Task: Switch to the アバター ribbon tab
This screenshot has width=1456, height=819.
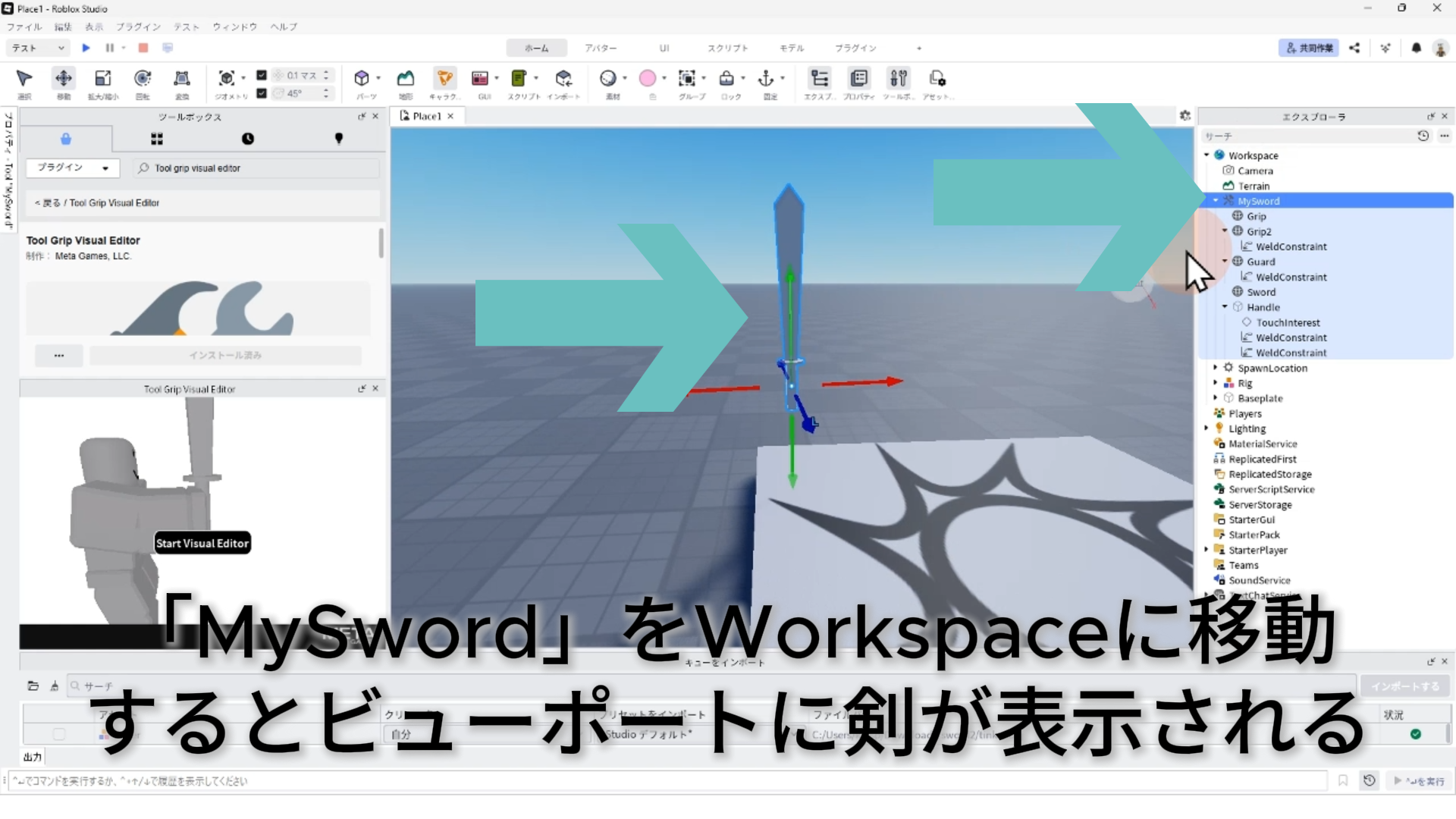Action: point(600,48)
